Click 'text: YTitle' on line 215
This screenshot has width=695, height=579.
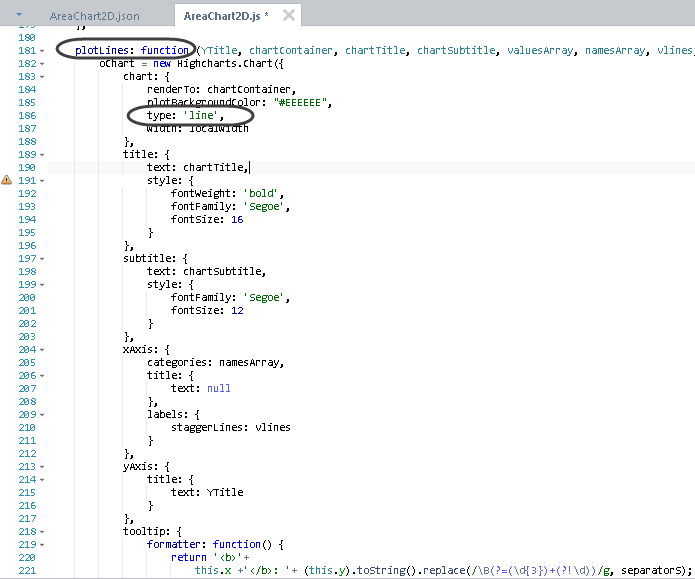pyautogui.click(x=207, y=493)
